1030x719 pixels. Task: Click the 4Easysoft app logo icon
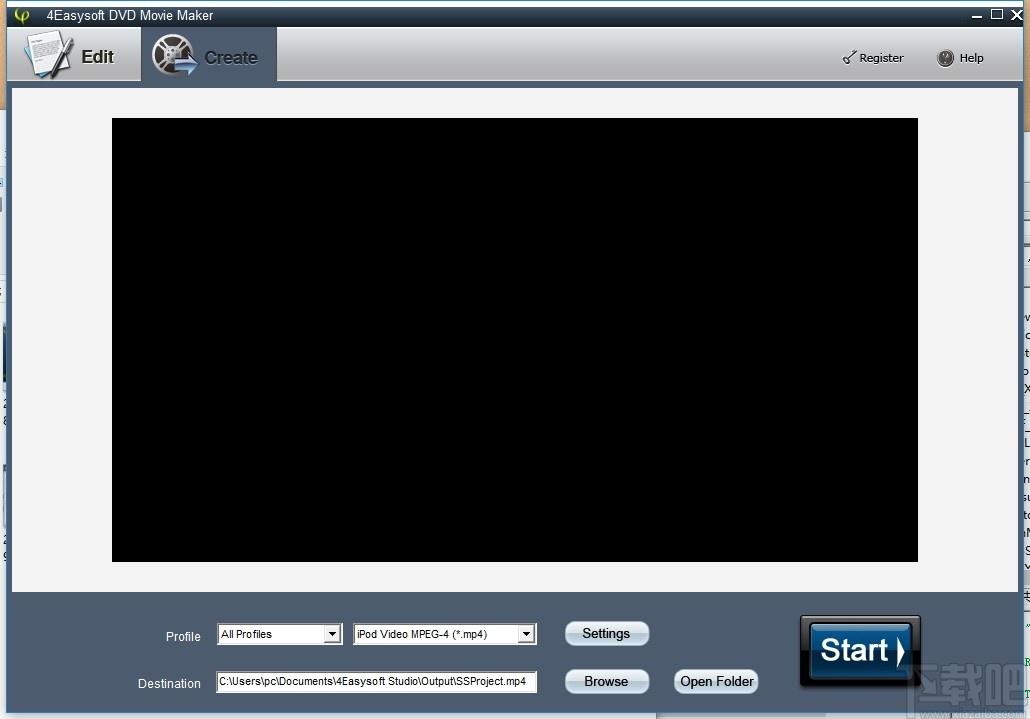(22, 15)
